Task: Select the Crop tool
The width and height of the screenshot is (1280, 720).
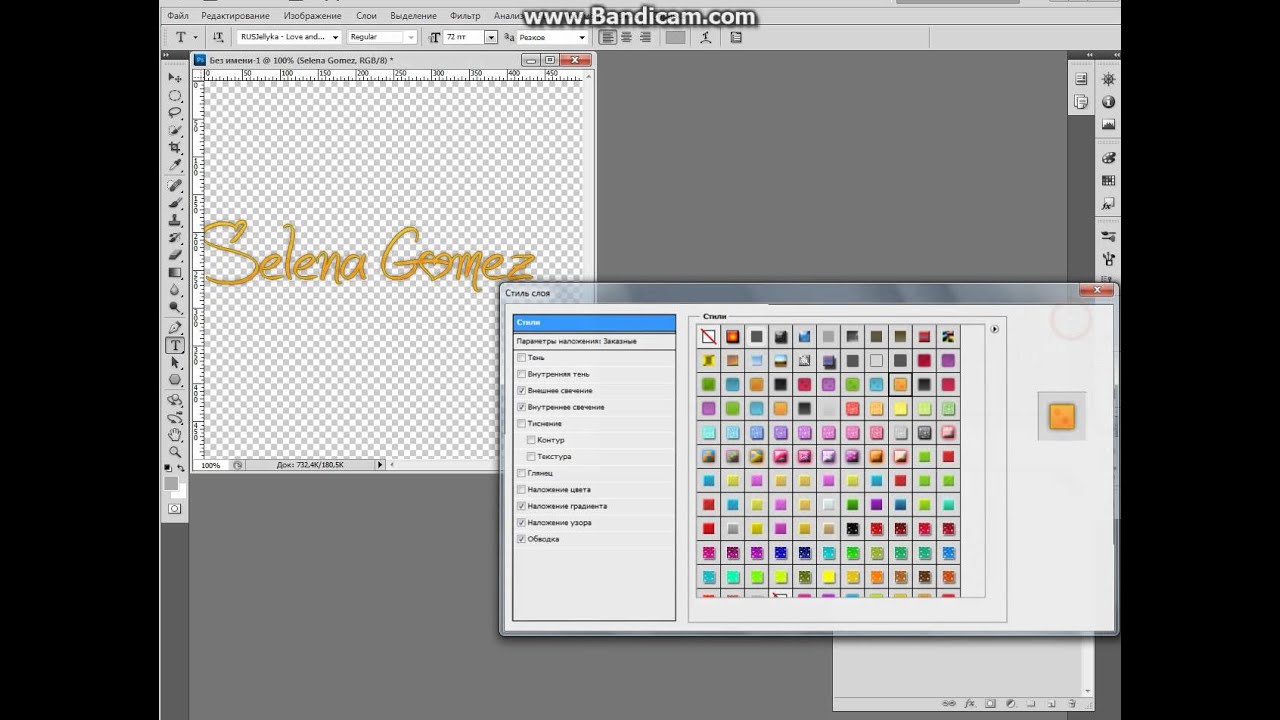Action: point(175,147)
